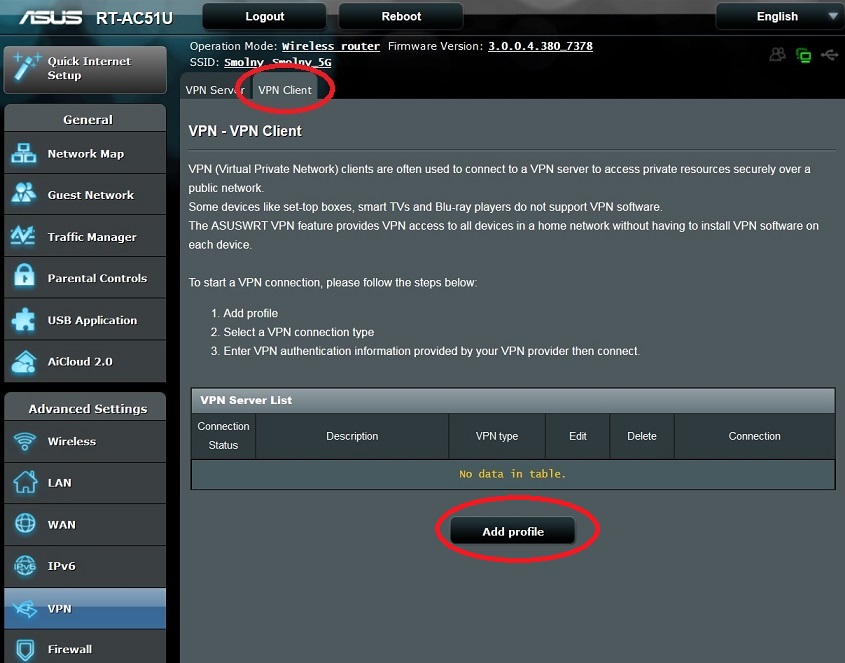Open USB Application menu item
This screenshot has height=663, width=845.
(x=85, y=320)
